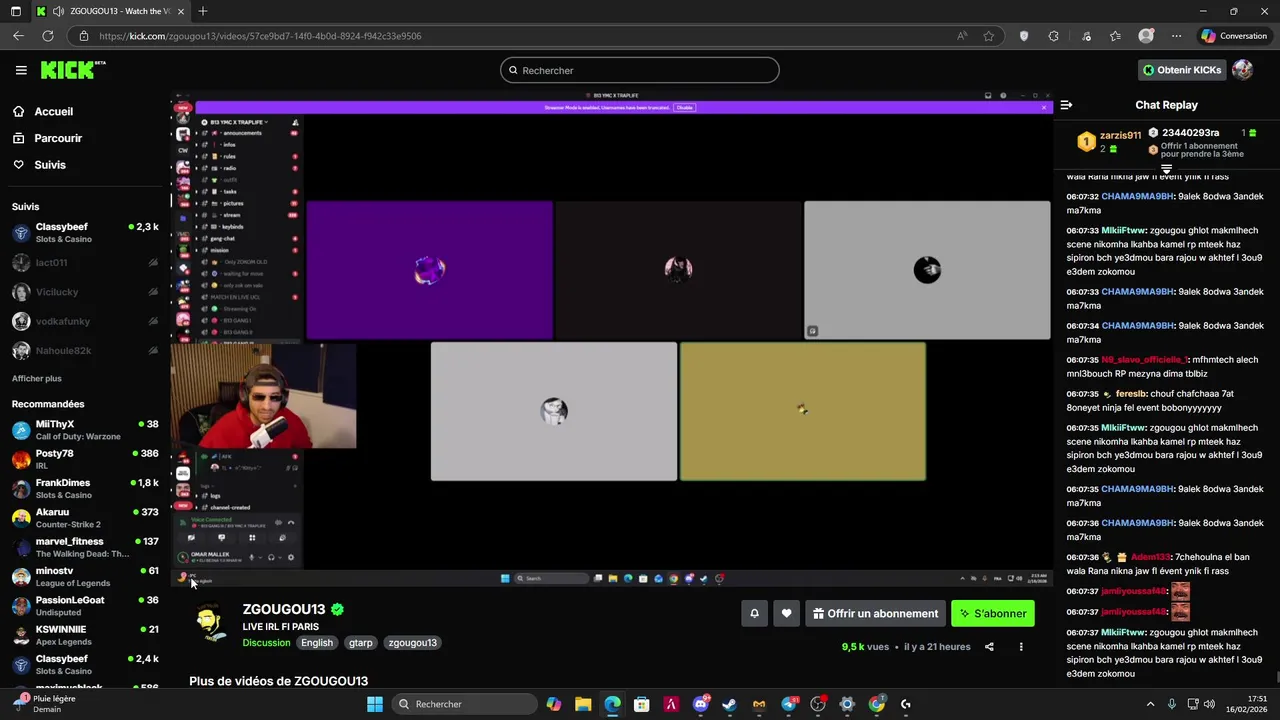Image resolution: width=1280 pixels, height=720 pixels.
Task: Open Accueil in the Kick sidebar
Action: tap(54, 112)
